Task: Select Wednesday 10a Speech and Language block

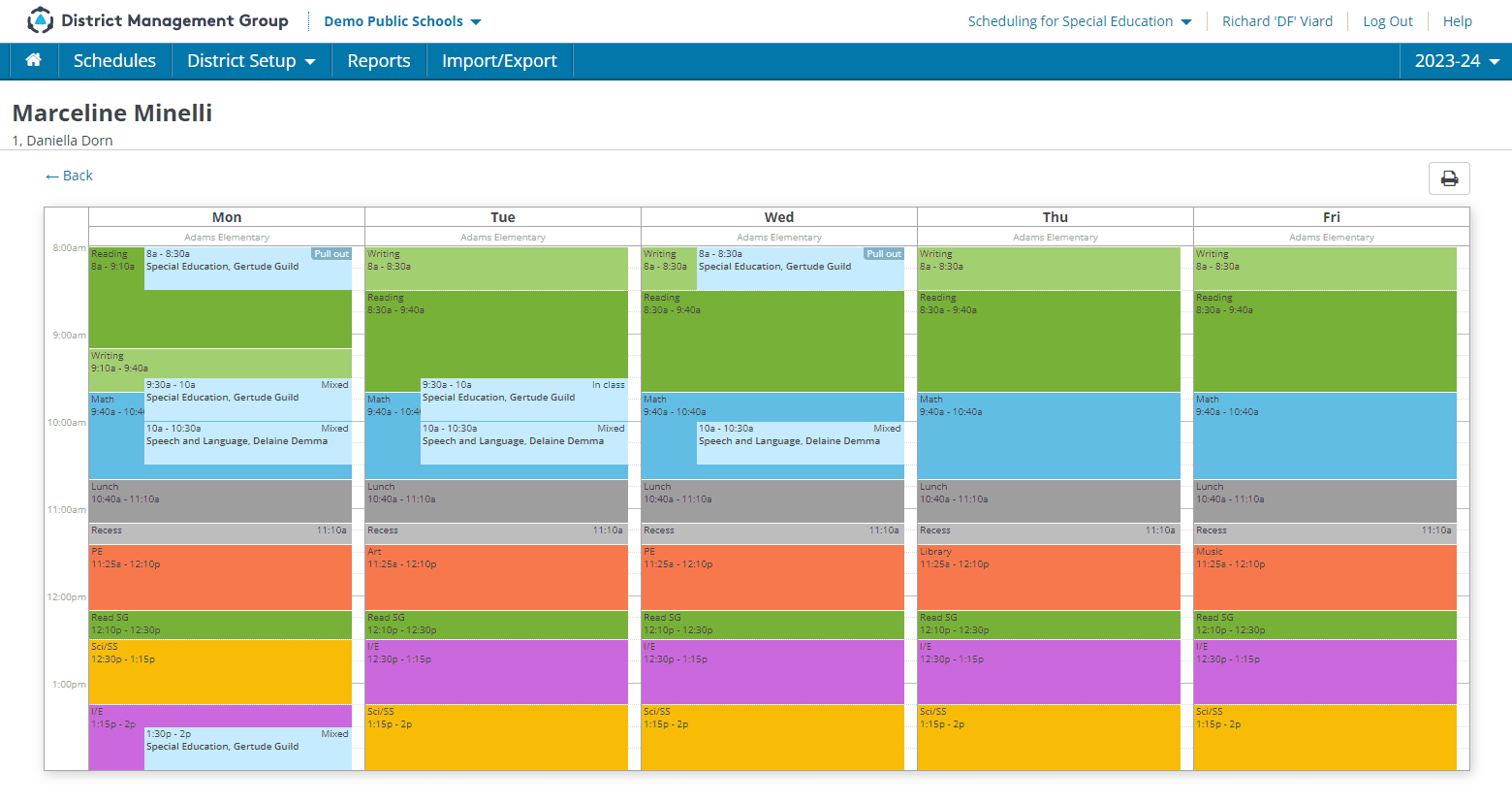Action: coord(801,443)
